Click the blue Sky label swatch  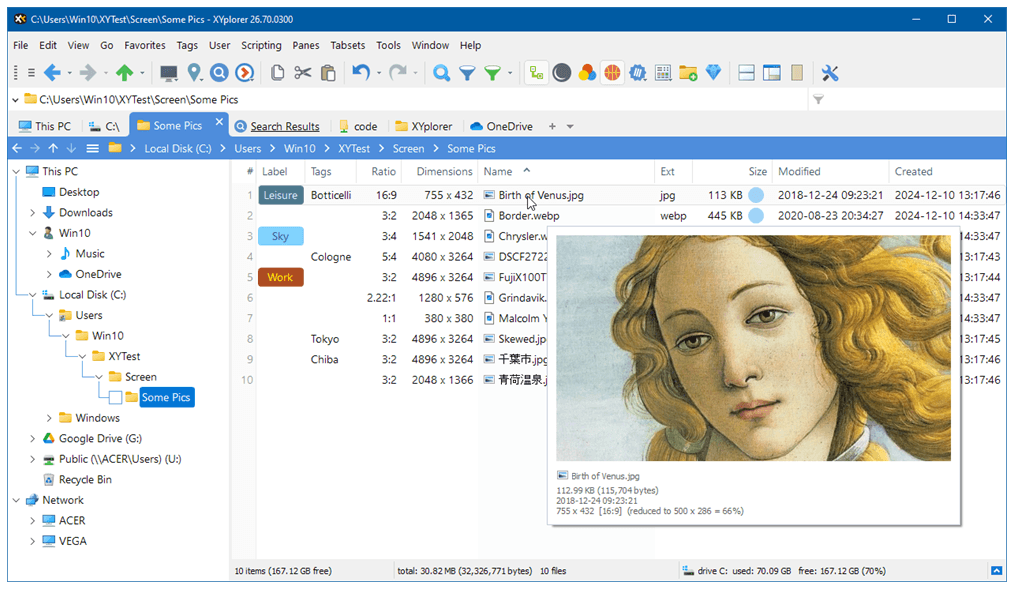280,236
